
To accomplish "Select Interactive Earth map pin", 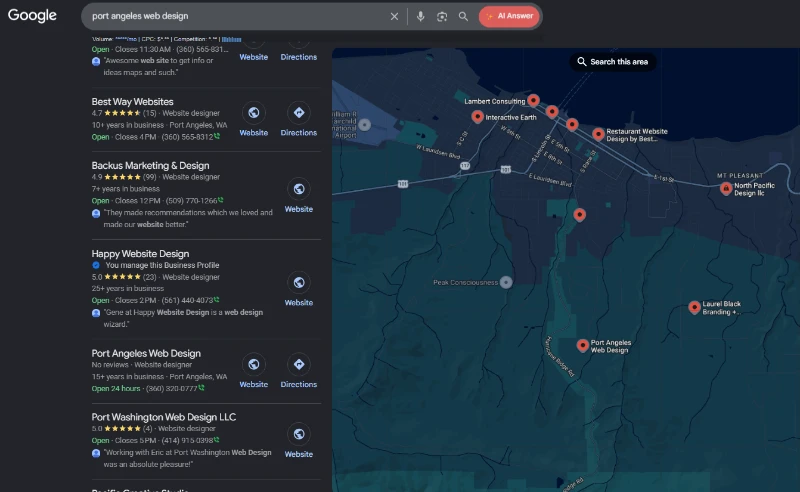I will tap(477, 116).
